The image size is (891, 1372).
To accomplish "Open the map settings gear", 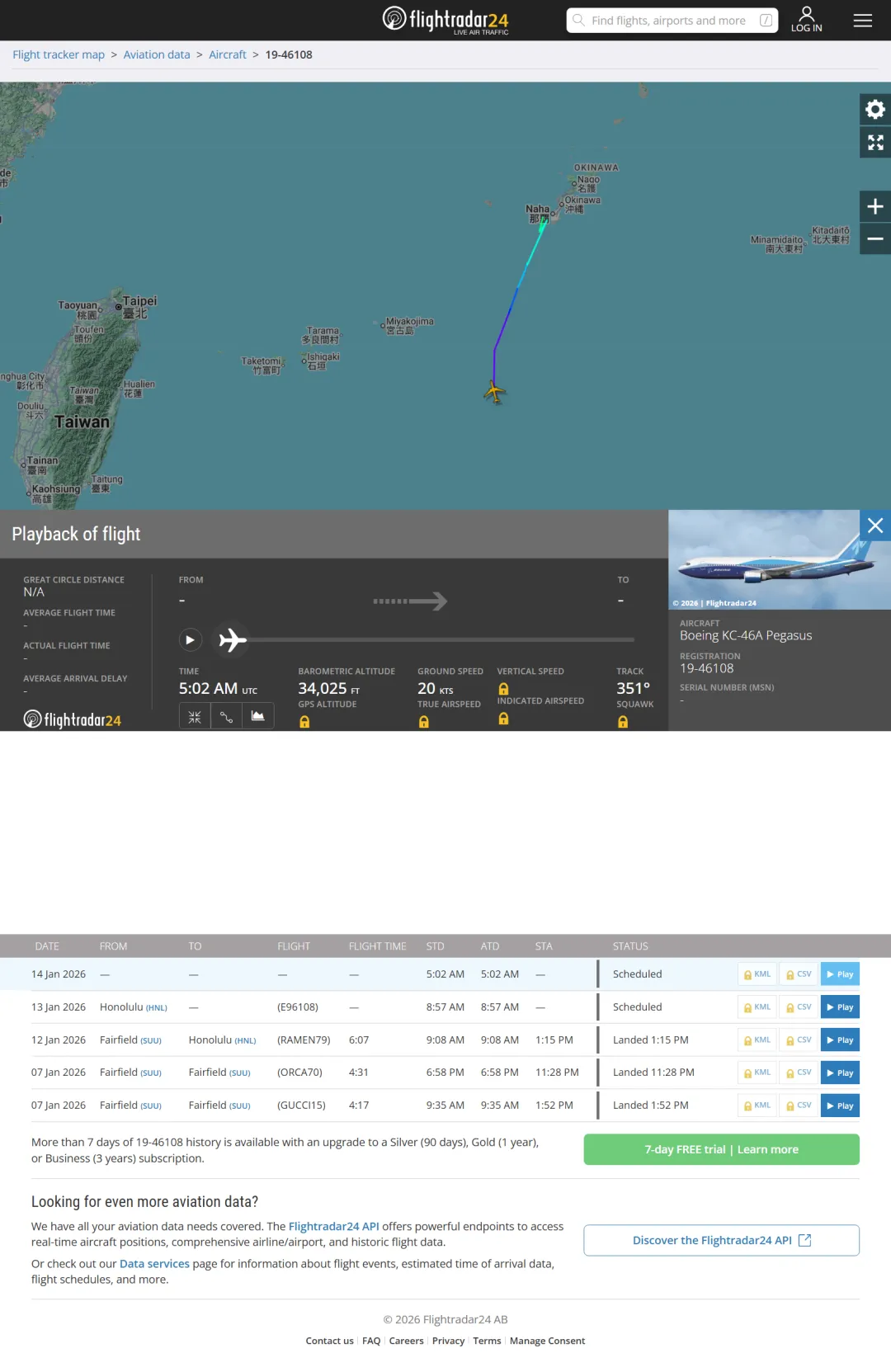I will point(875,109).
